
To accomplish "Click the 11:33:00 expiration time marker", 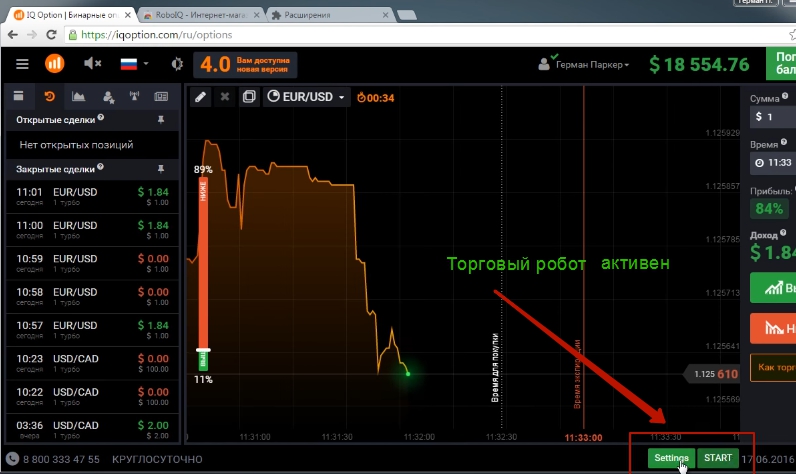I will click(x=583, y=437).
